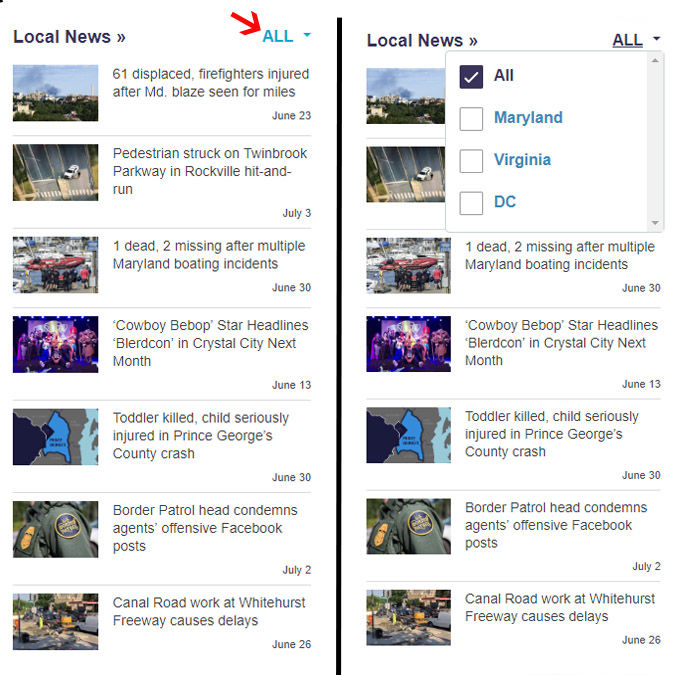Viewport: 681px width, 675px height.
Task: Collapse the underlined ALL dropdown above the checklist
Action: pyautogui.click(x=627, y=40)
